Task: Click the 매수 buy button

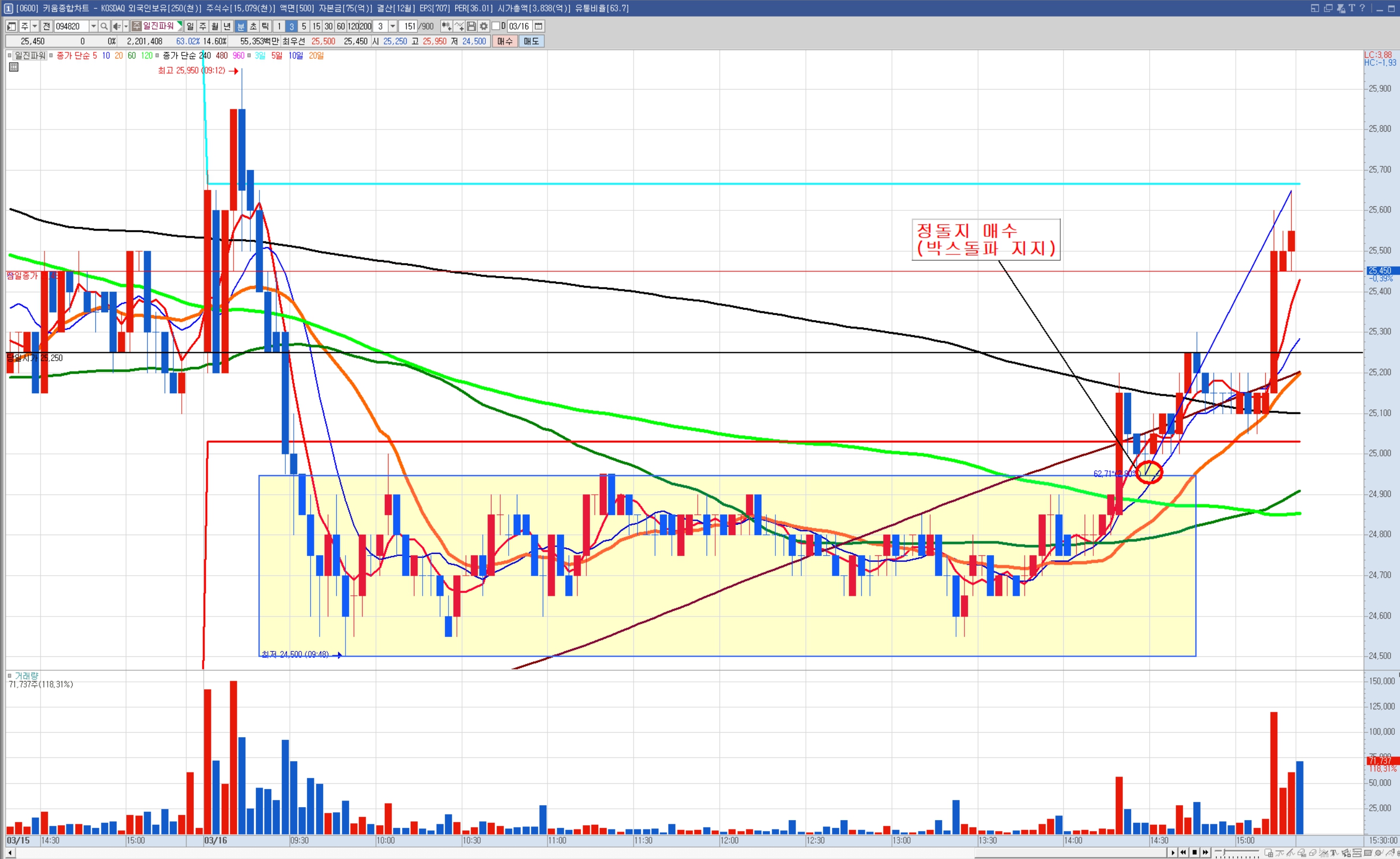Action: [504, 41]
